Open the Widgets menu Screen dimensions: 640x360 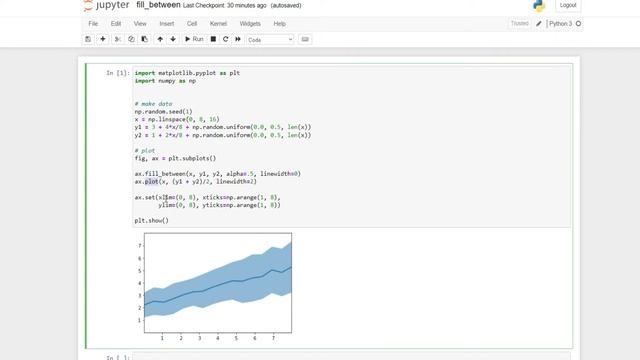click(x=250, y=24)
